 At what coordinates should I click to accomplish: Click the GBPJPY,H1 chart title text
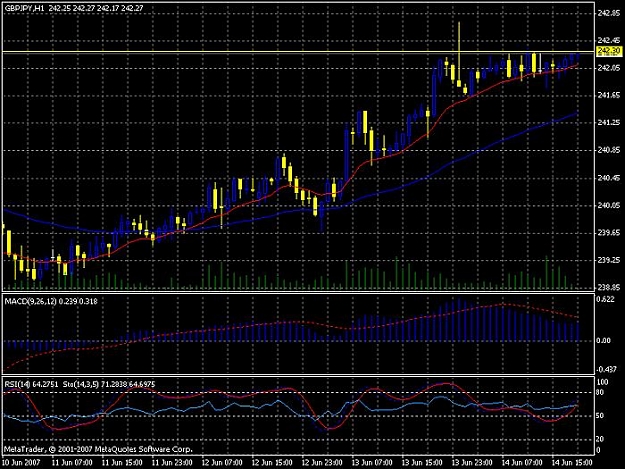(24, 8)
